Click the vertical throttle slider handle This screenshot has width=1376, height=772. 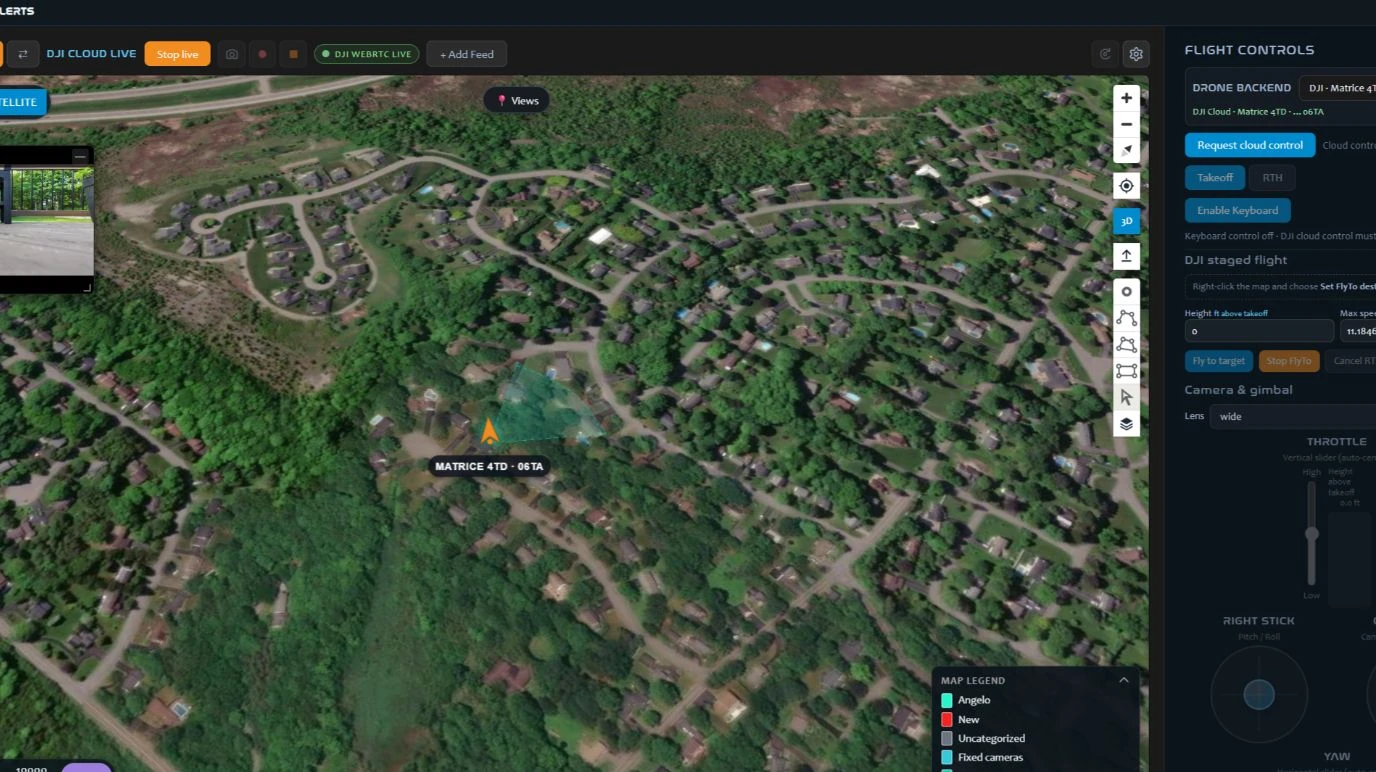point(1311,534)
